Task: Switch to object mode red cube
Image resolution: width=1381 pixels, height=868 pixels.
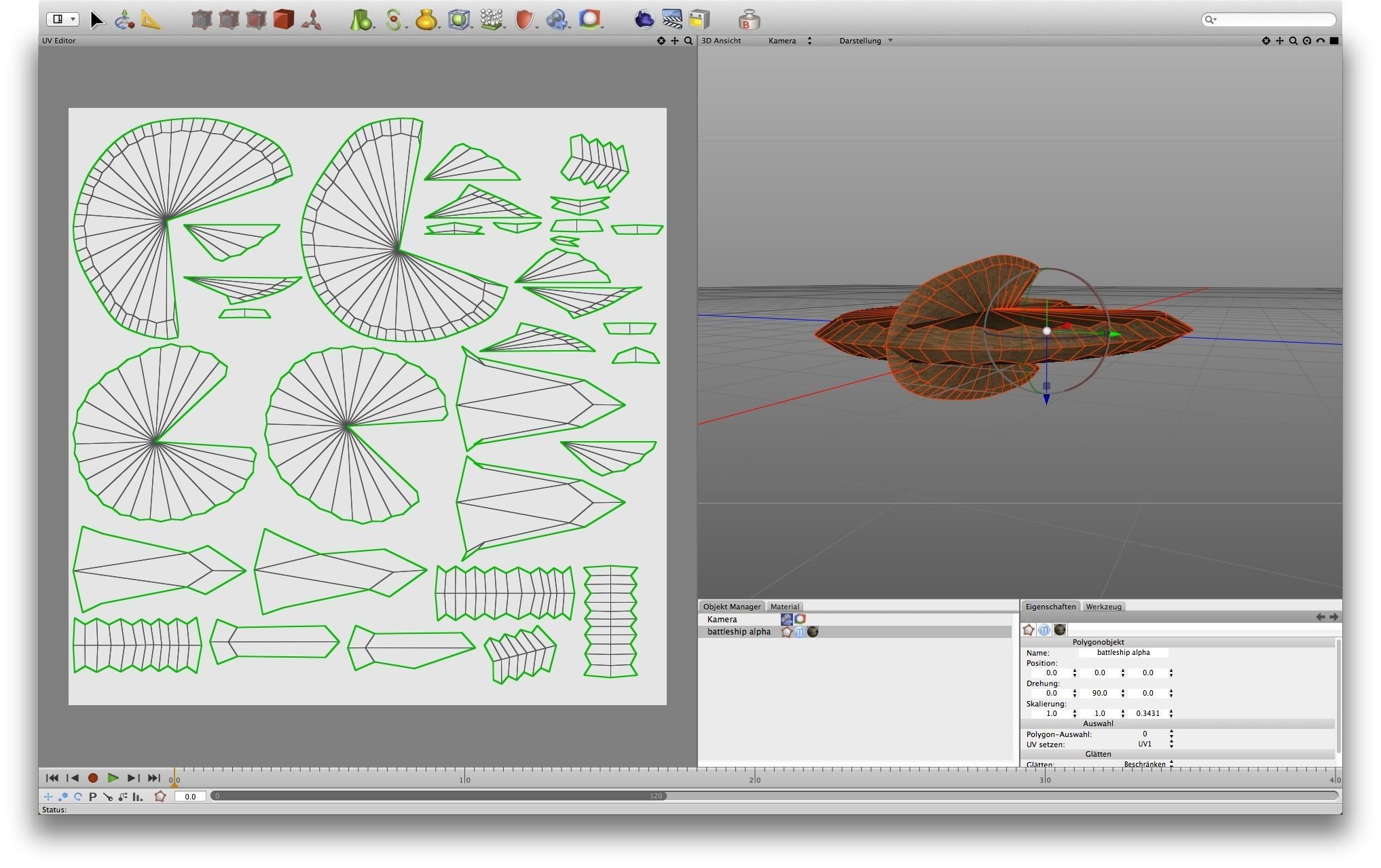Action: point(283,20)
